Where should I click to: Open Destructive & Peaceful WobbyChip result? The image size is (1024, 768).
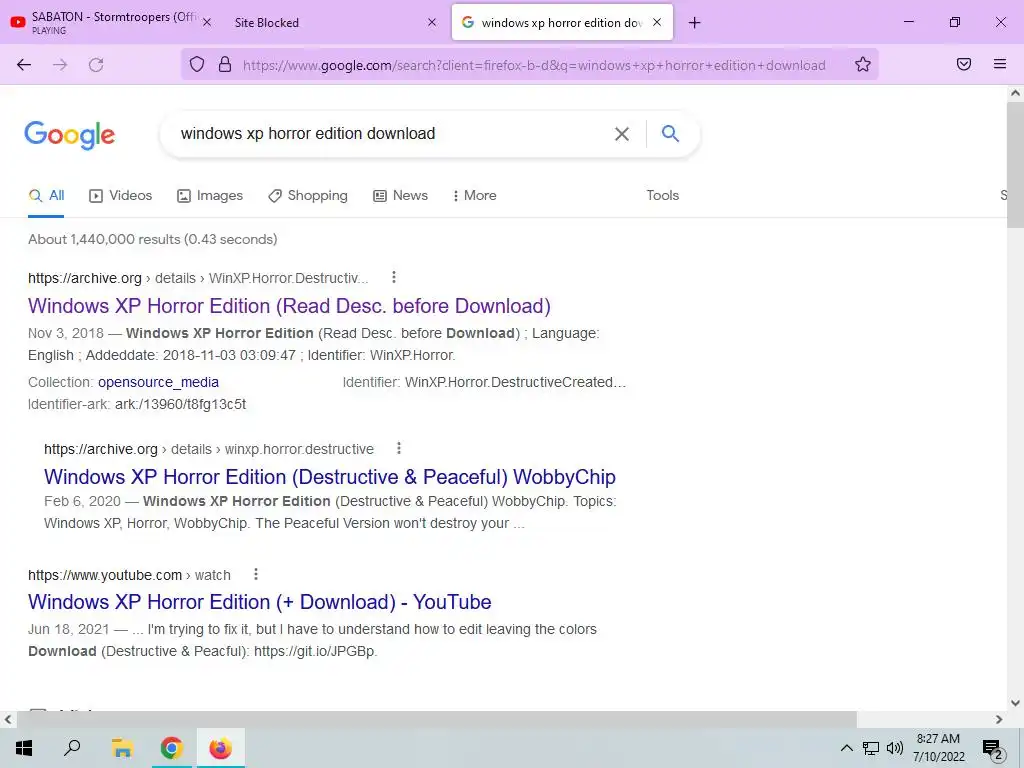[x=330, y=477]
